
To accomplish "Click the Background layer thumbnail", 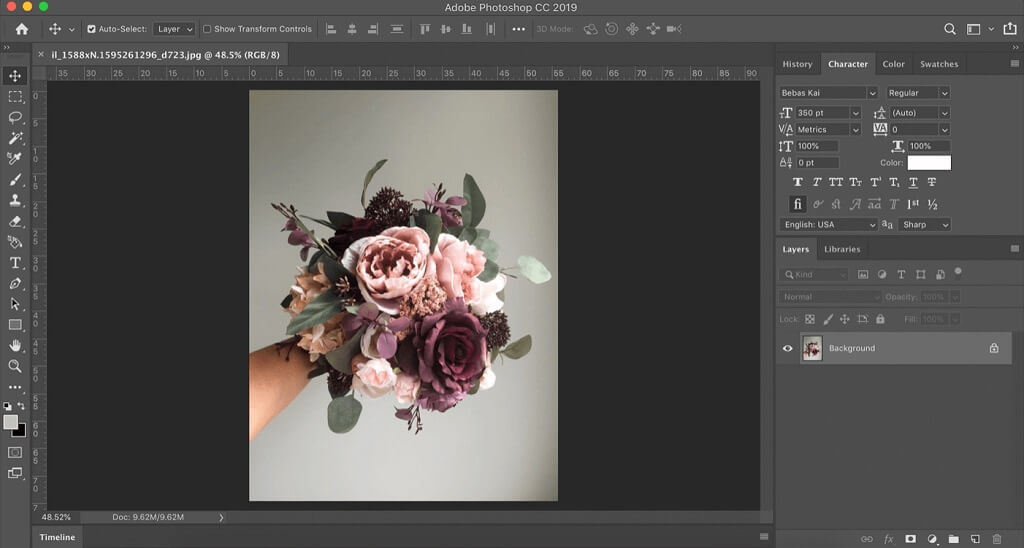I will coord(812,348).
